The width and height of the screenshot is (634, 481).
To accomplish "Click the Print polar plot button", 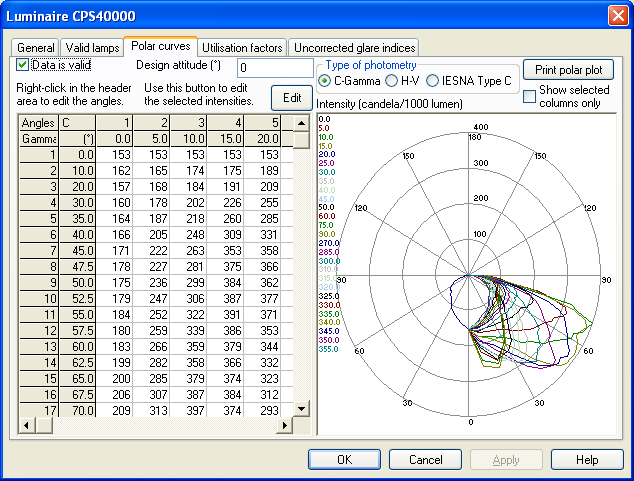I will (568, 71).
